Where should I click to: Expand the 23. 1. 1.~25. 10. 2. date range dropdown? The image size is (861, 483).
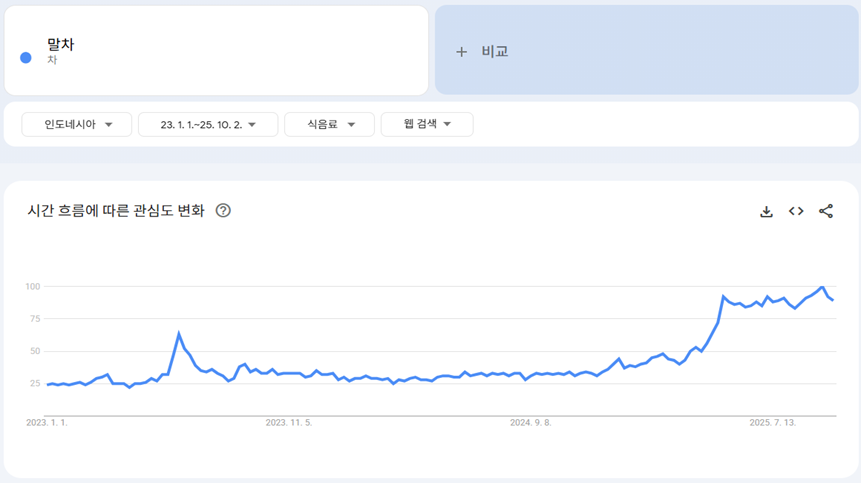coord(207,124)
